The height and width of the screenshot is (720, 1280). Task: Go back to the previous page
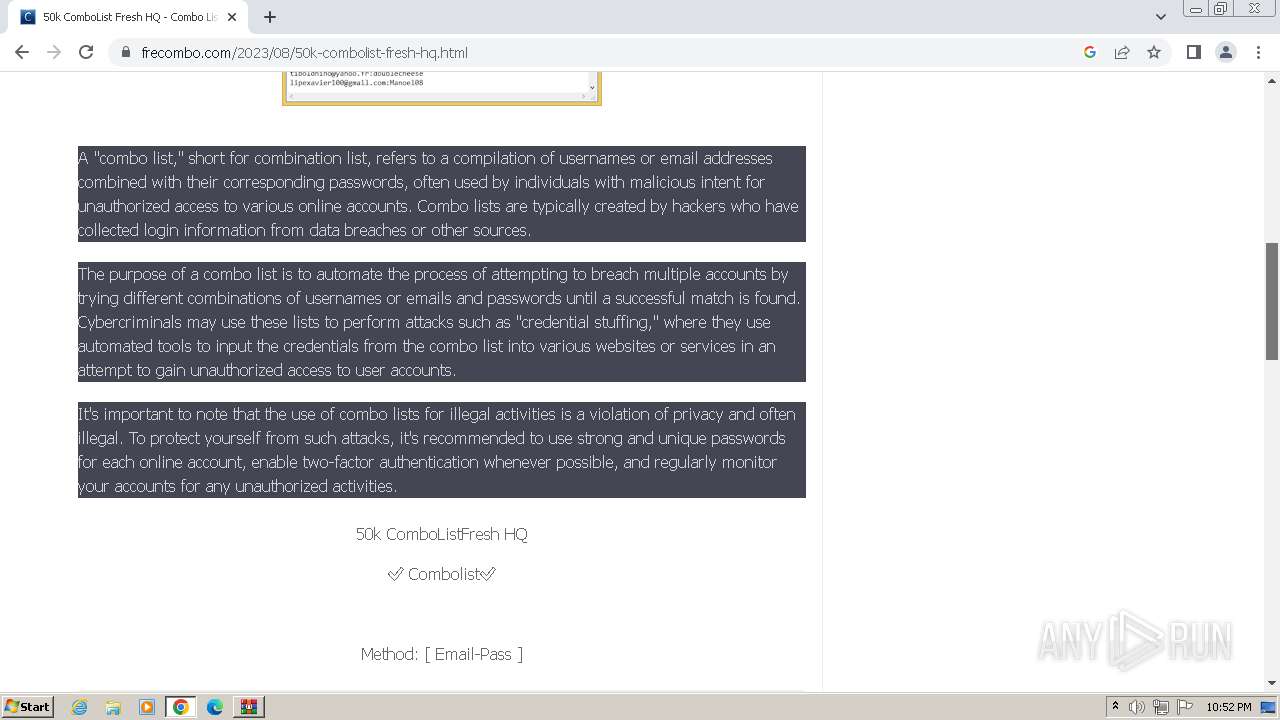[x=22, y=52]
